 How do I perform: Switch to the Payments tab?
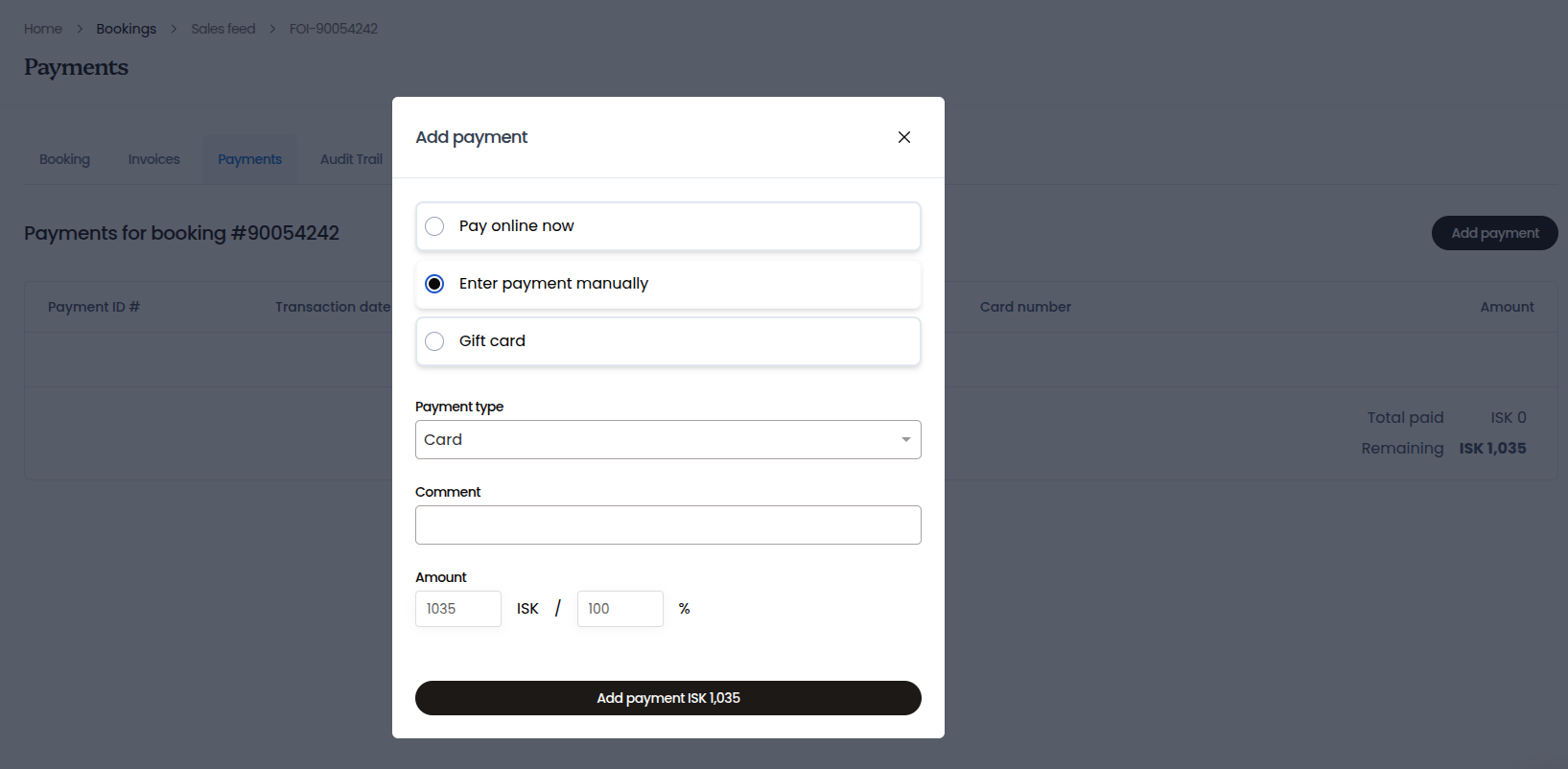(249, 159)
